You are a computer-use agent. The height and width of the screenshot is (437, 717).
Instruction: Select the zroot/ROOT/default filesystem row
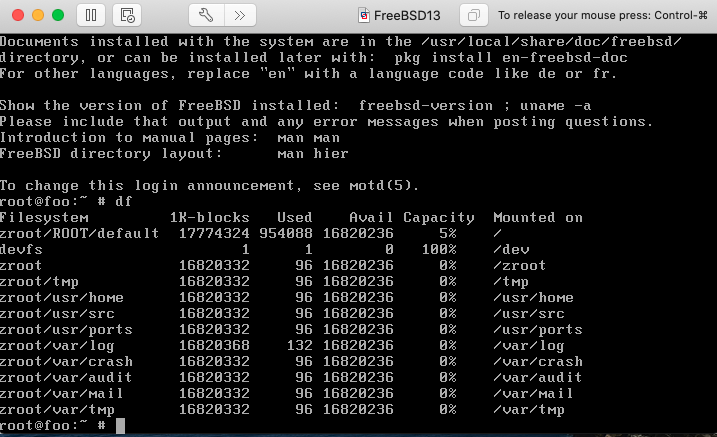pyautogui.click(x=80, y=233)
